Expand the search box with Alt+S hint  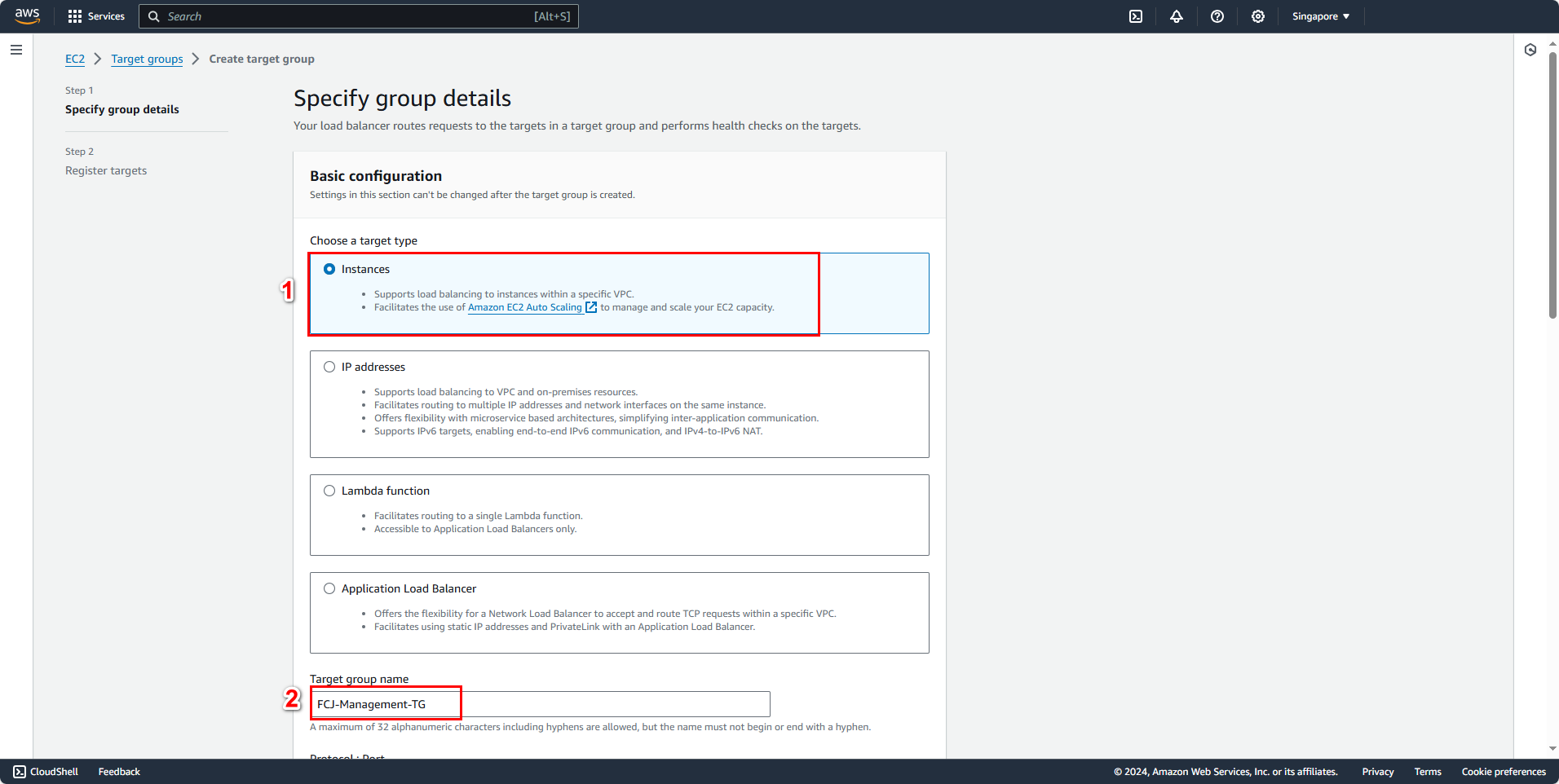359,16
